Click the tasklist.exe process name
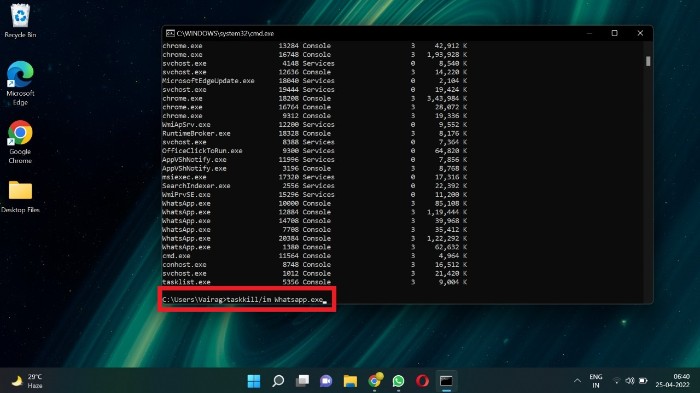700x393 pixels. click(x=186, y=282)
